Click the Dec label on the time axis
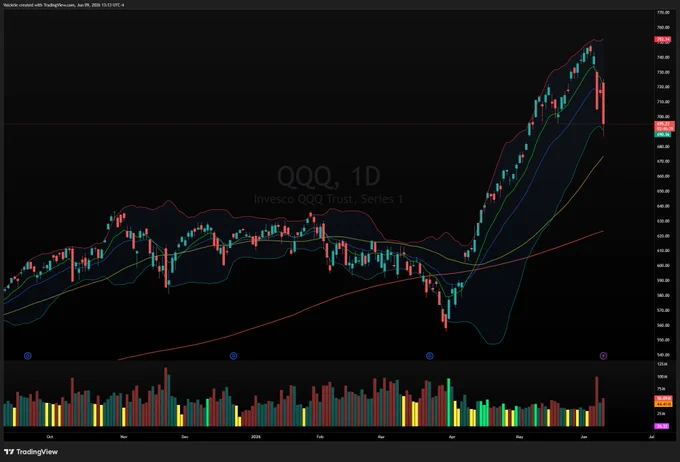680x462 pixels. click(x=185, y=437)
